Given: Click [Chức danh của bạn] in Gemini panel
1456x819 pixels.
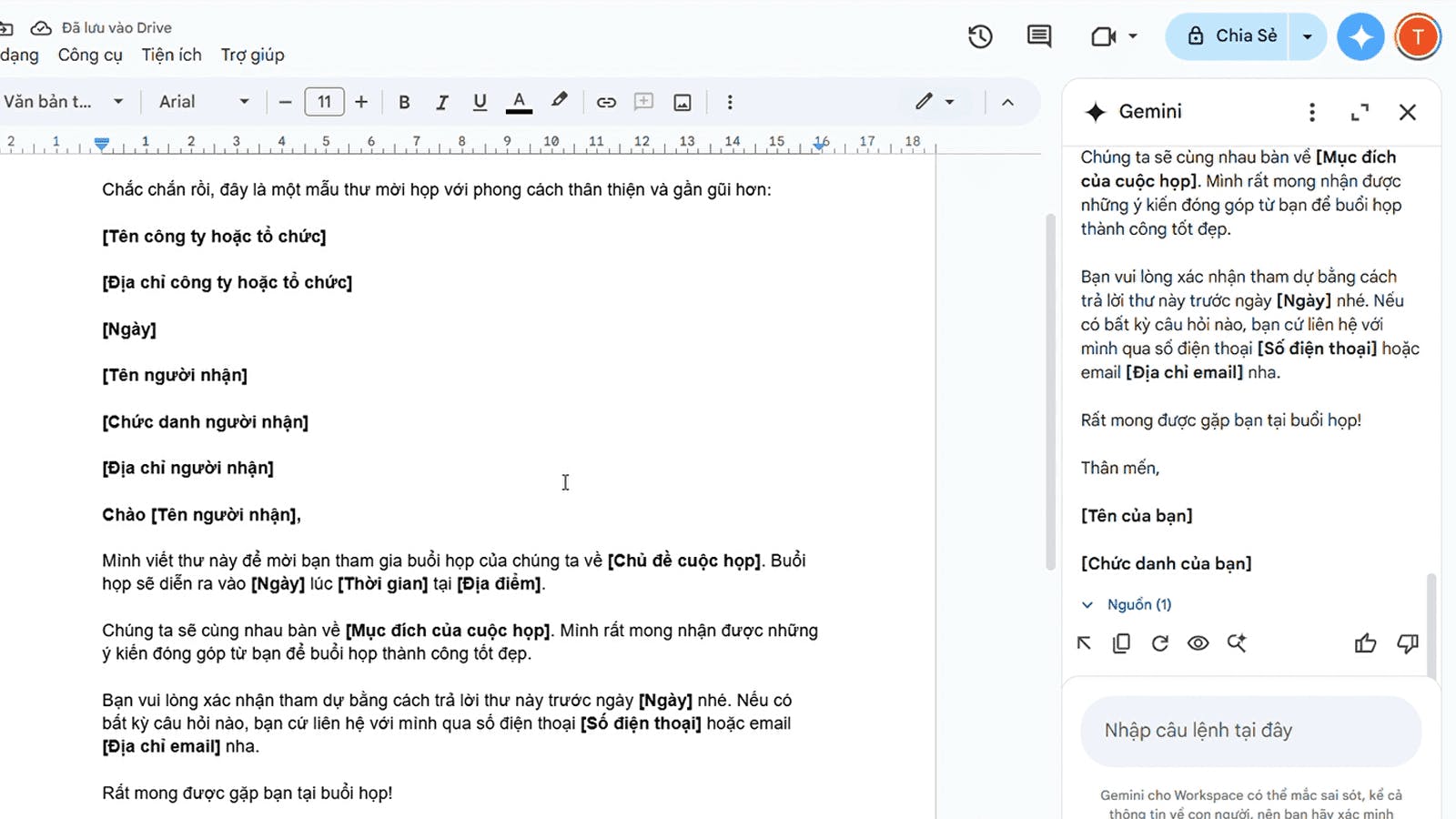Looking at the screenshot, I should pos(1167,563).
